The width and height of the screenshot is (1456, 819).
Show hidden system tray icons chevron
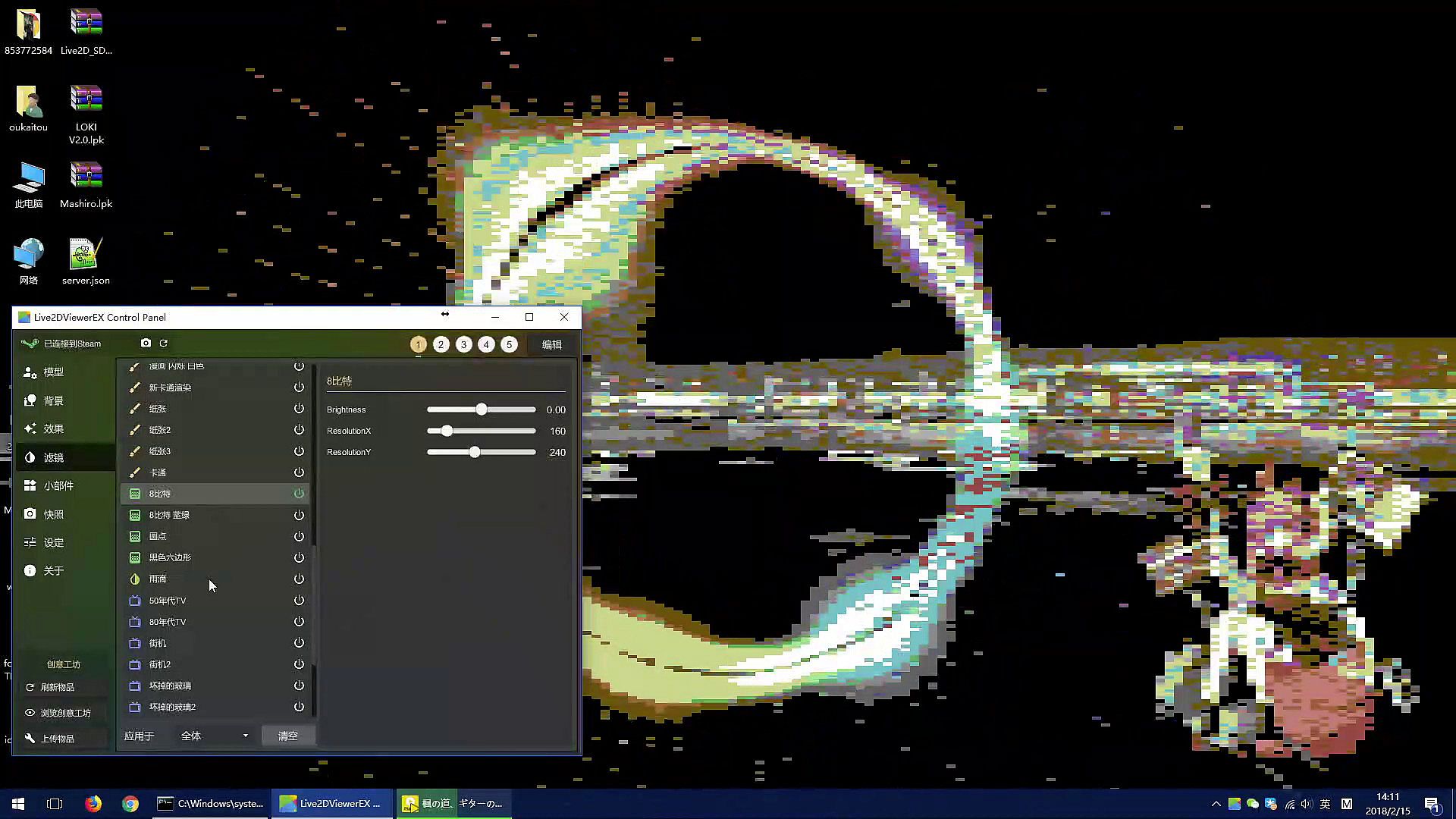click(x=1216, y=804)
